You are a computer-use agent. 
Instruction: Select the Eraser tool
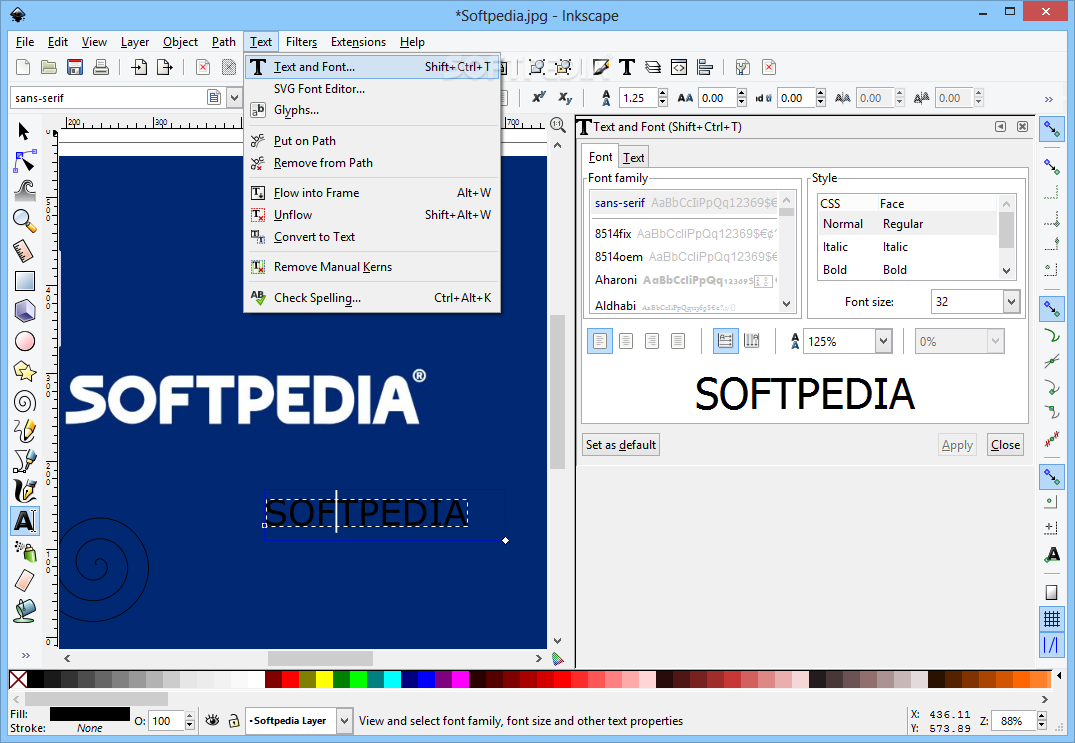point(24,581)
